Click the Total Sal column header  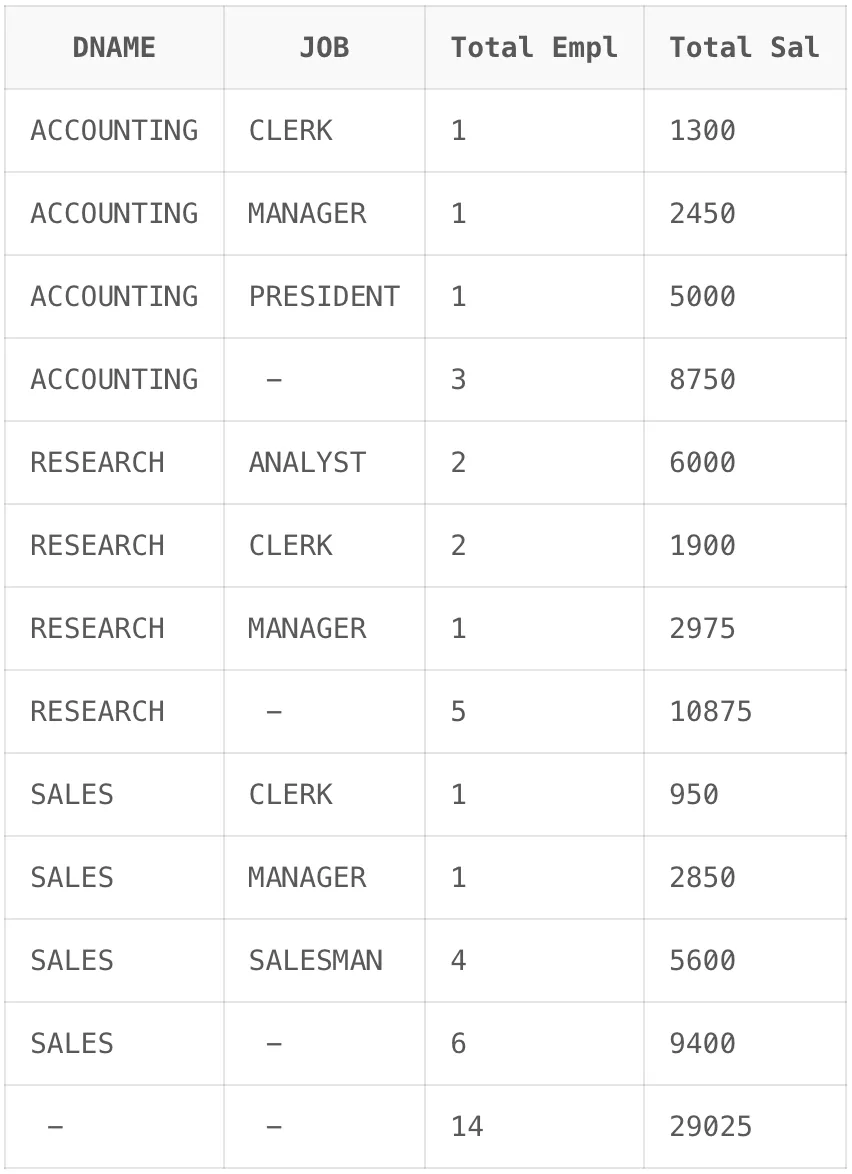[745, 48]
